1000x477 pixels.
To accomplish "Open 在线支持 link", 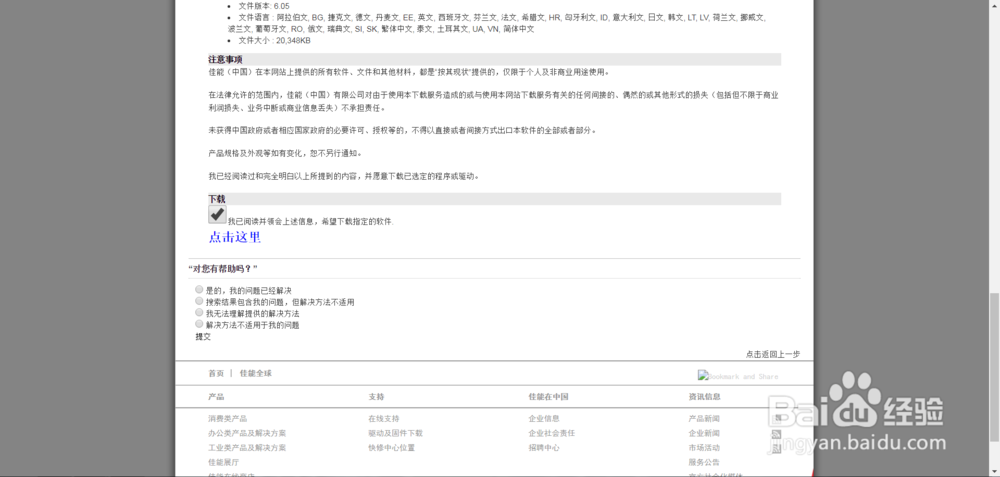I will (x=384, y=419).
